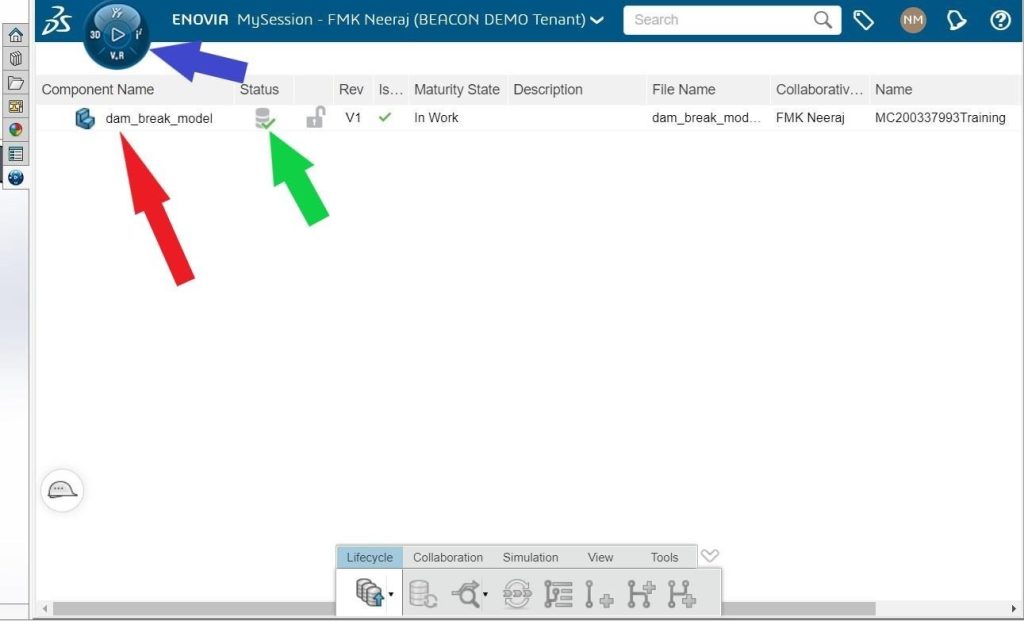Click the 3DS logo in the header

[x=57, y=21]
